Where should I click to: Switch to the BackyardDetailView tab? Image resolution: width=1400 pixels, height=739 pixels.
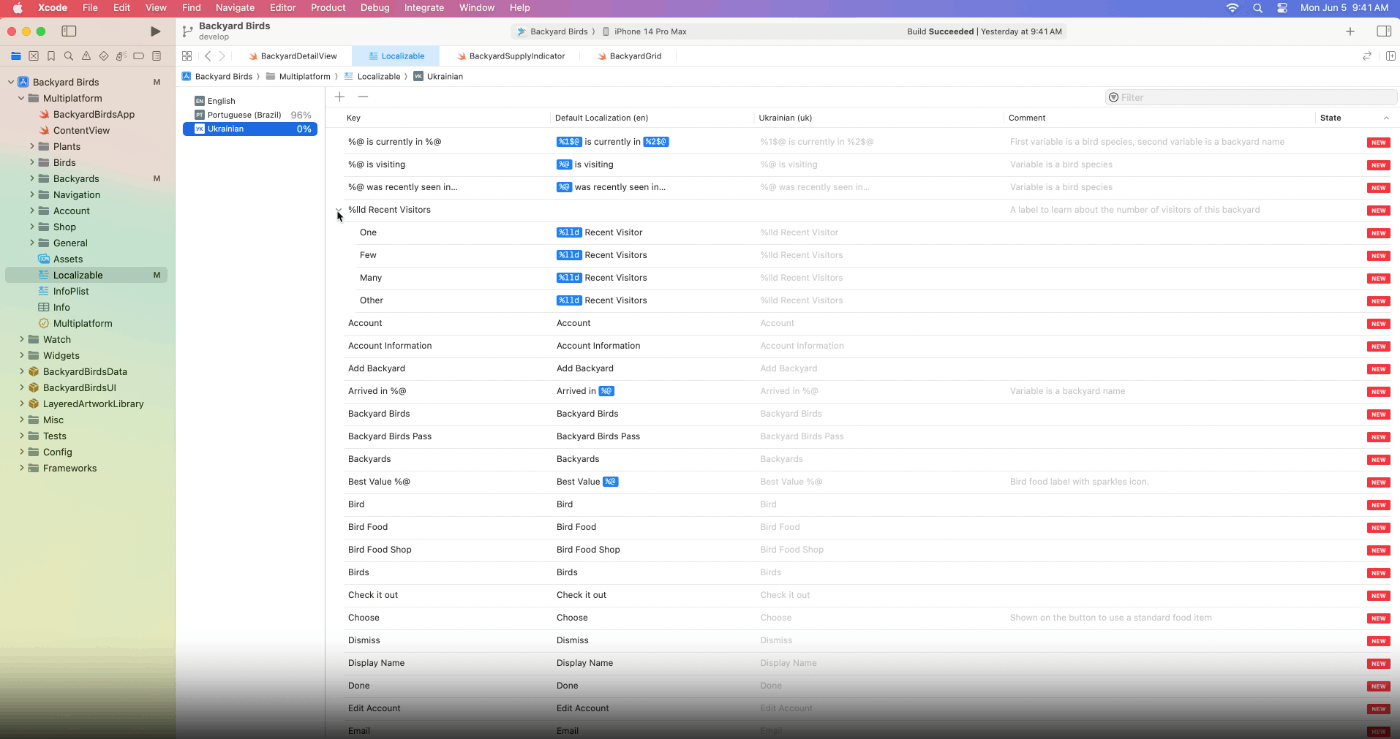[x=292, y=56]
